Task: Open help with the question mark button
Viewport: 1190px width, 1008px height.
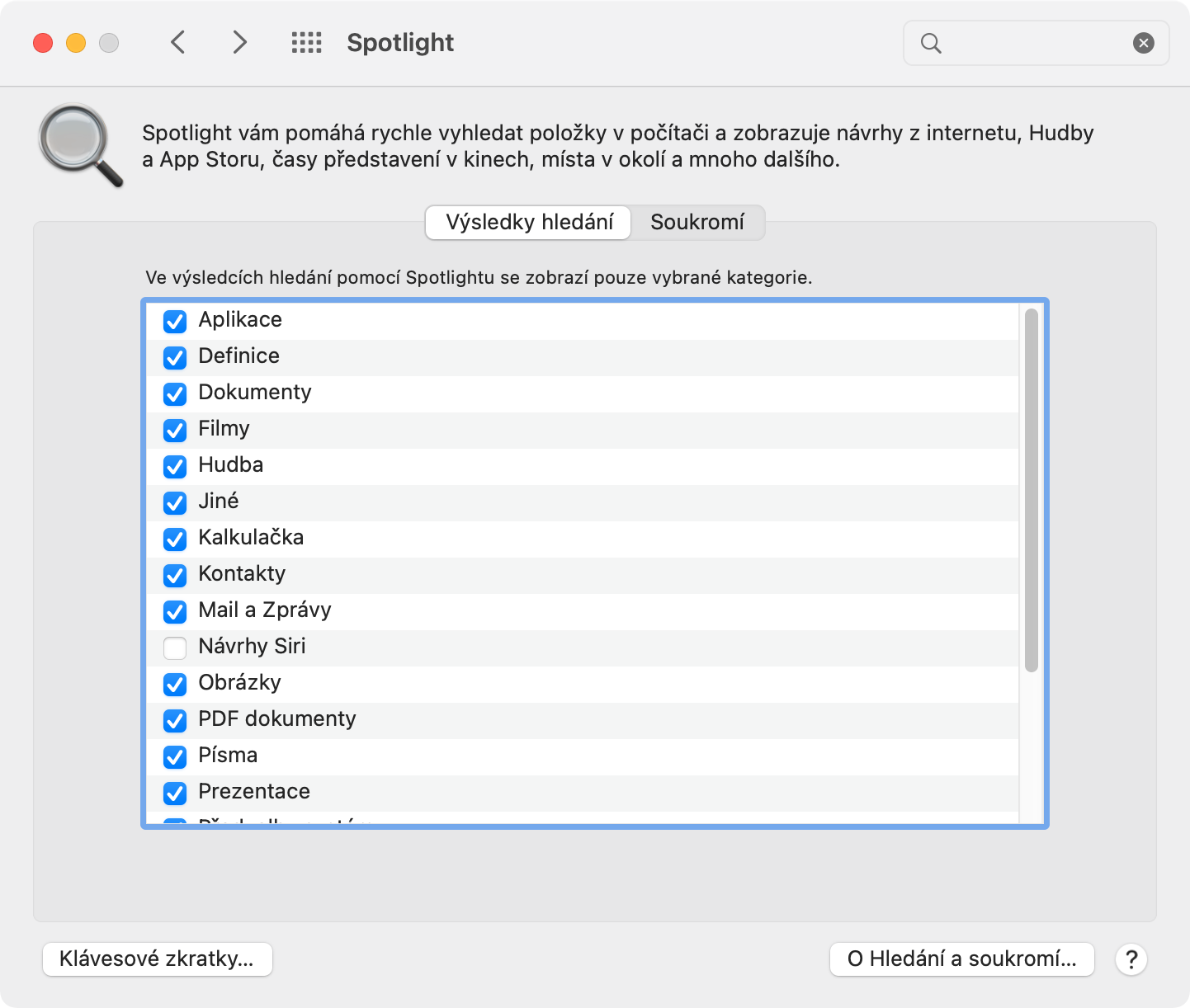Action: coord(1131,959)
